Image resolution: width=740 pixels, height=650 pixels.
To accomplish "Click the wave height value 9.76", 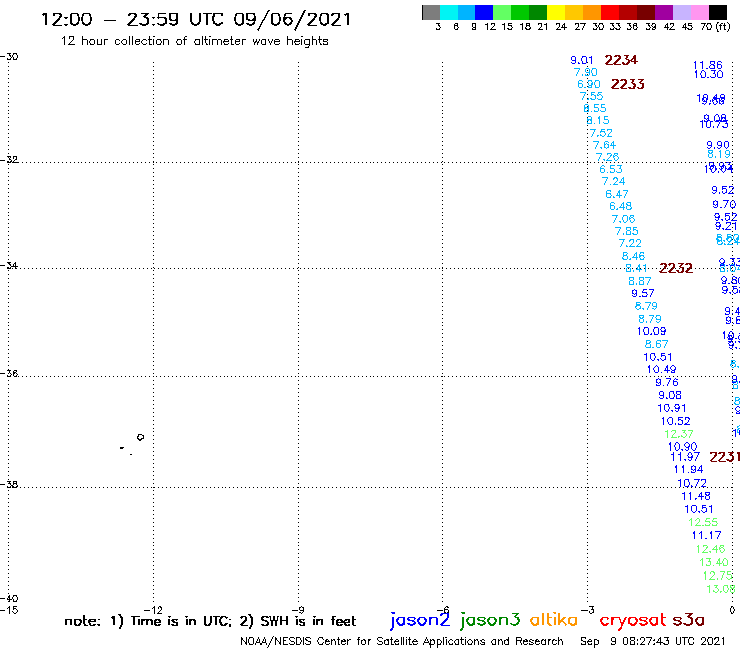I will (x=667, y=382).
